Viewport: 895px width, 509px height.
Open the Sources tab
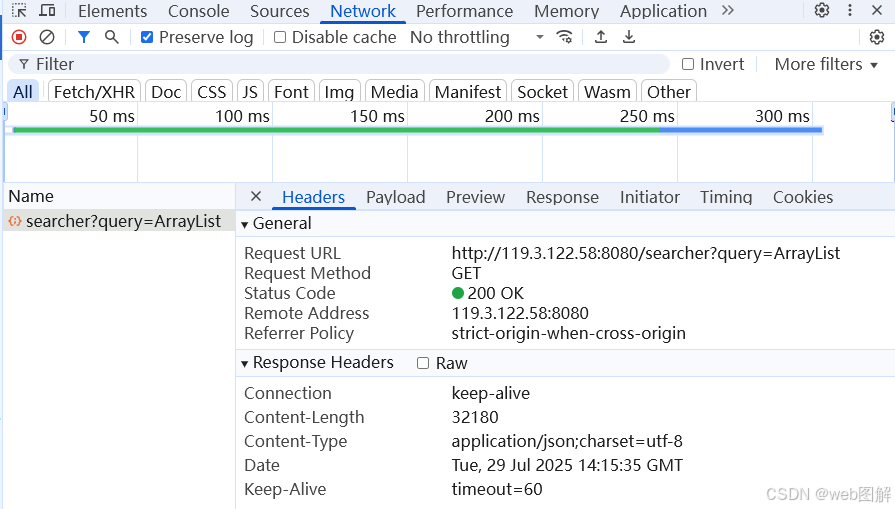(280, 11)
